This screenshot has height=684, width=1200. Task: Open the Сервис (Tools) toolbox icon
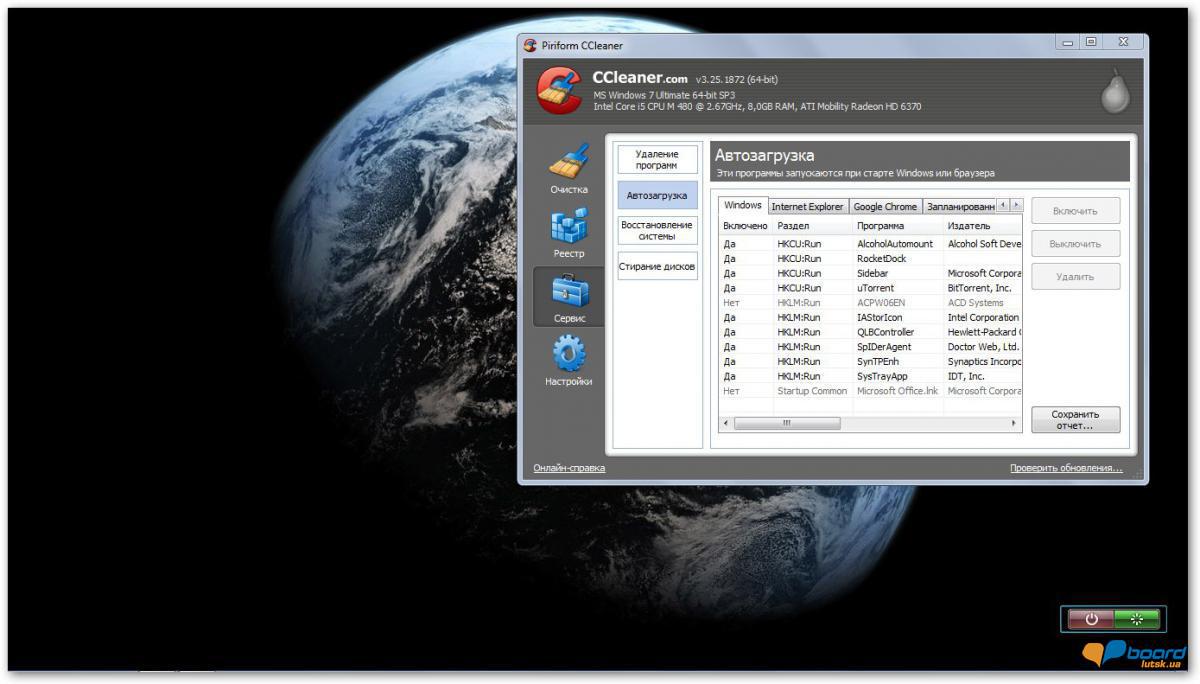(x=569, y=291)
